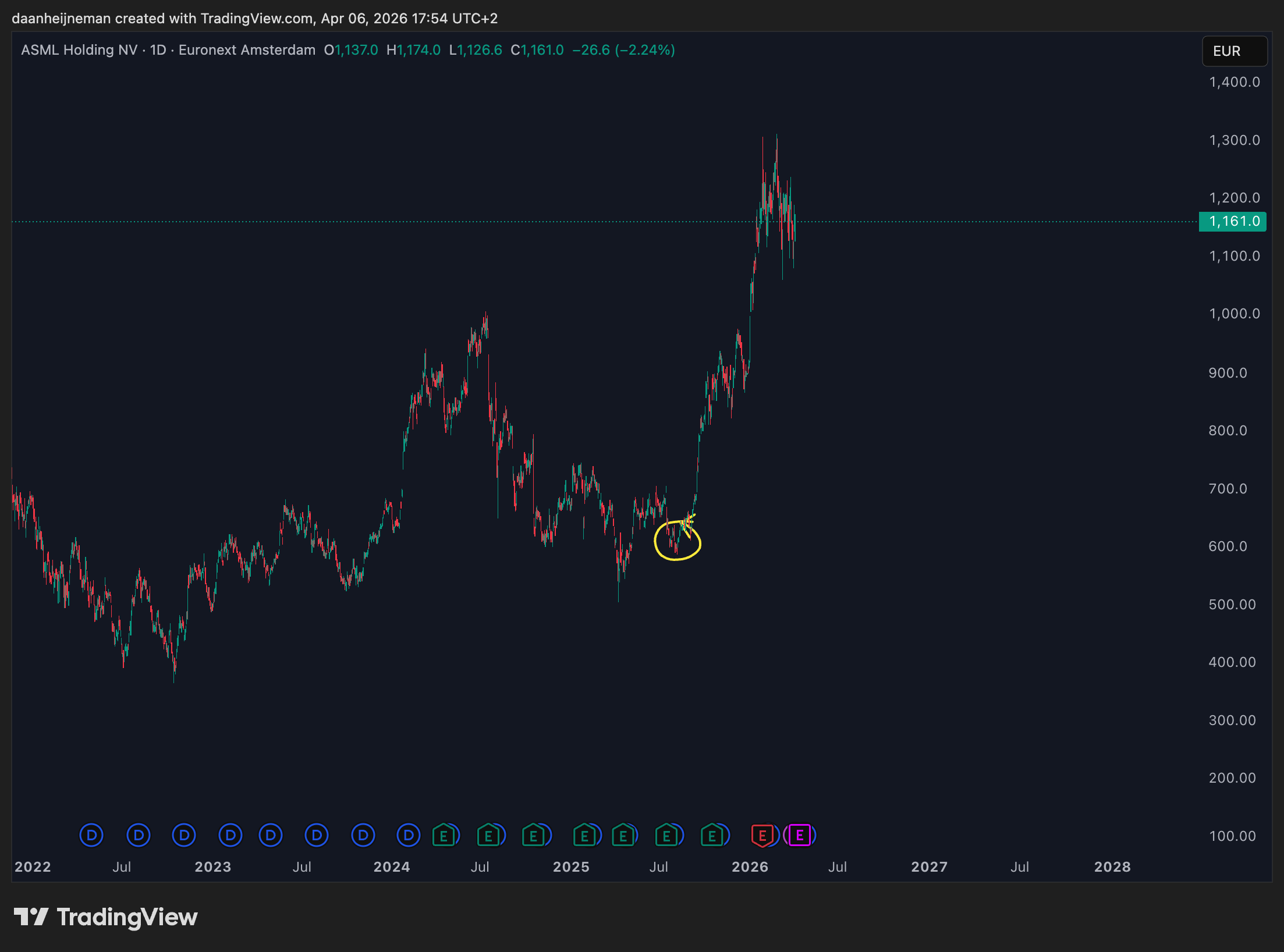This screenshot has width=1284, height=952.
Task: Click the 2025 label on the time axis
Action: 571,867
